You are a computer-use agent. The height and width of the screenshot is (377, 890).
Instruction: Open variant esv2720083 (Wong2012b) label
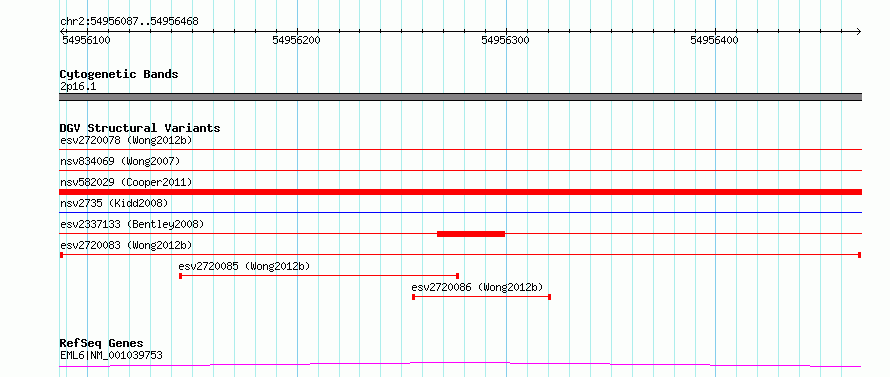(126, 245)
